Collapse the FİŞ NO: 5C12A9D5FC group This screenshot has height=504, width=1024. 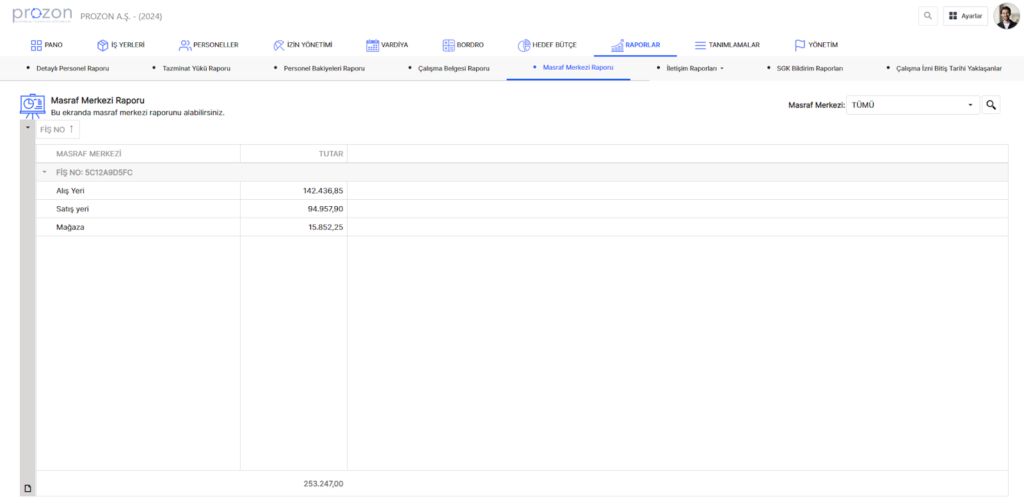pos(44,172)
